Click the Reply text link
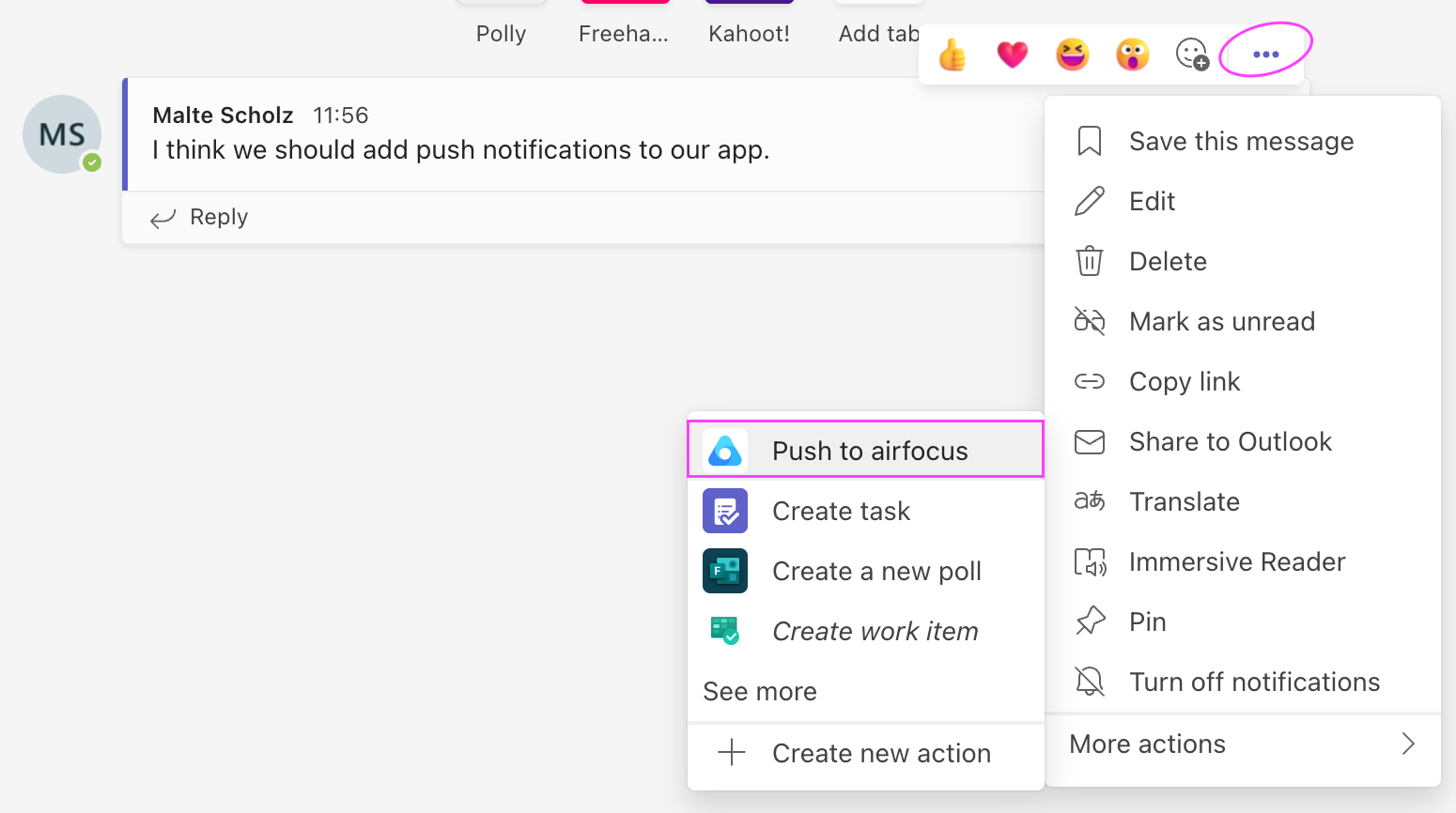The image size is (1456, 813). [x=219, y=217]
